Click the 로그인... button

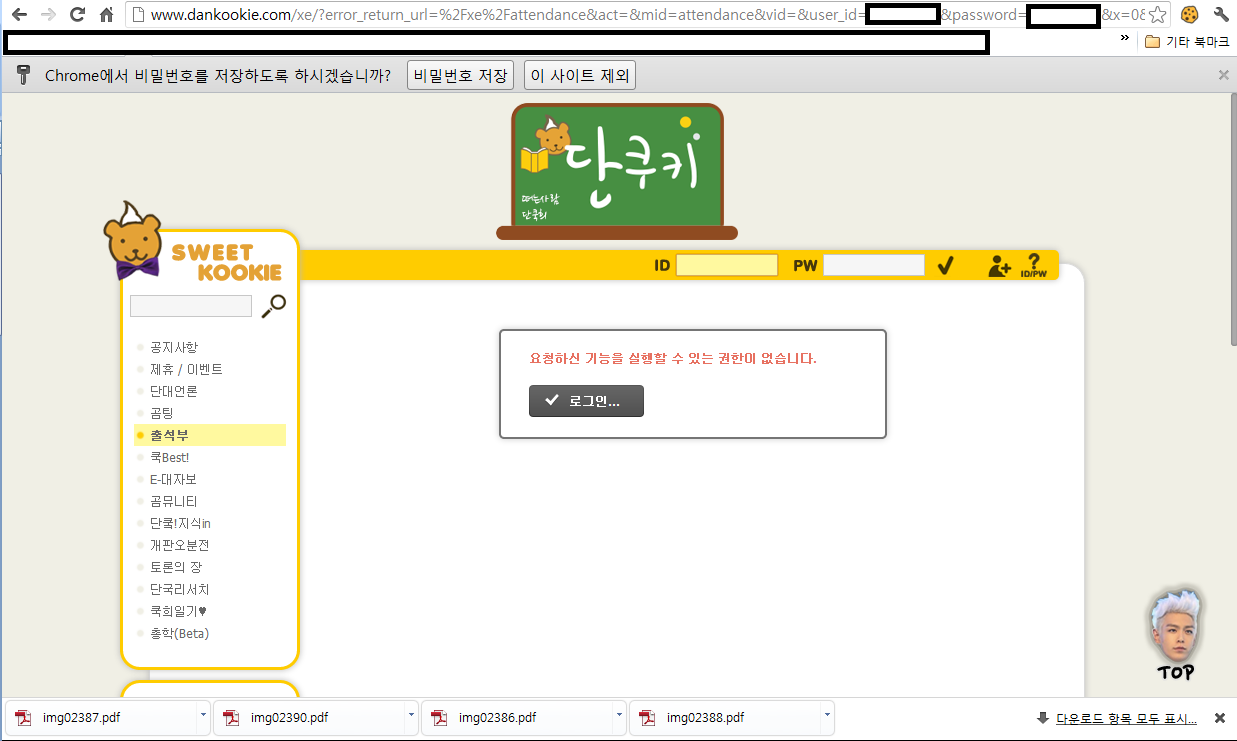586,401
